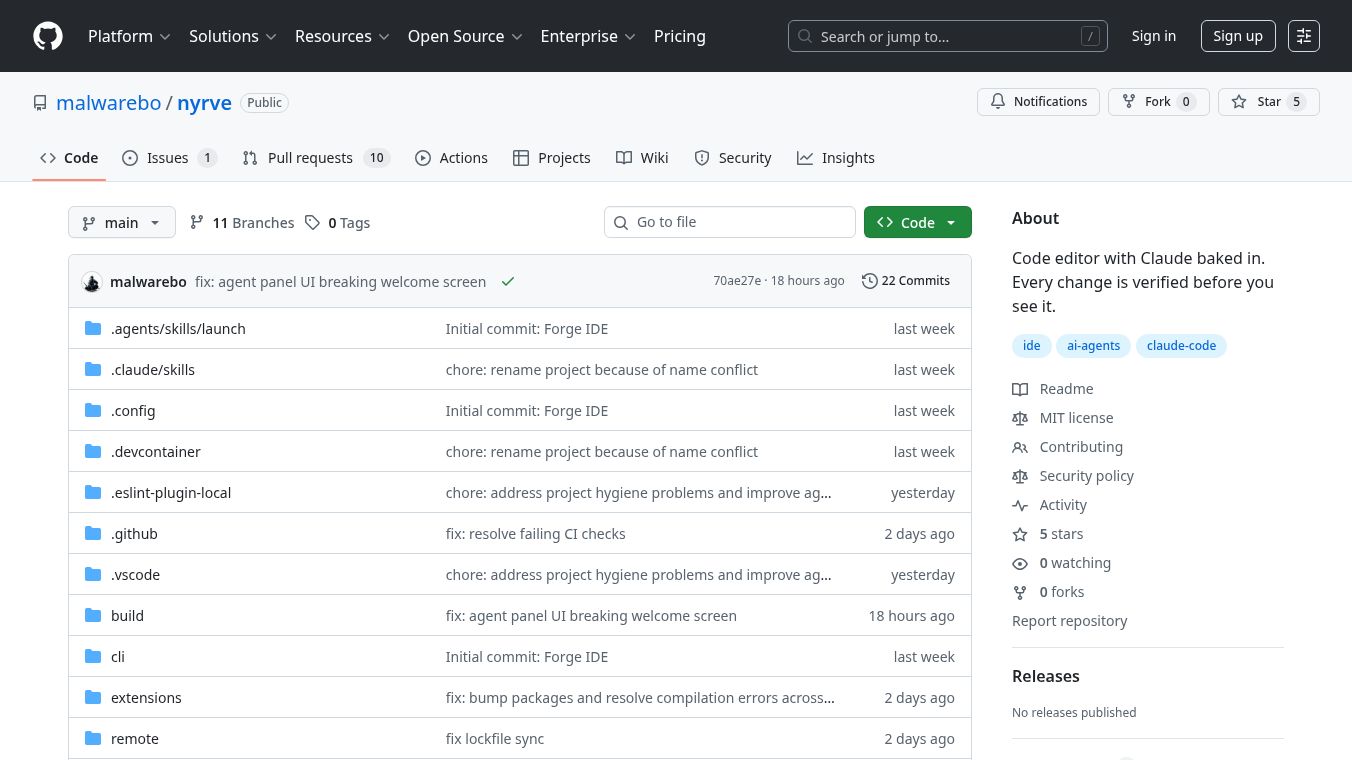Open the Notifications bell button
1352x760 pixels.
pyautogui.click(x=1038, y=102)
